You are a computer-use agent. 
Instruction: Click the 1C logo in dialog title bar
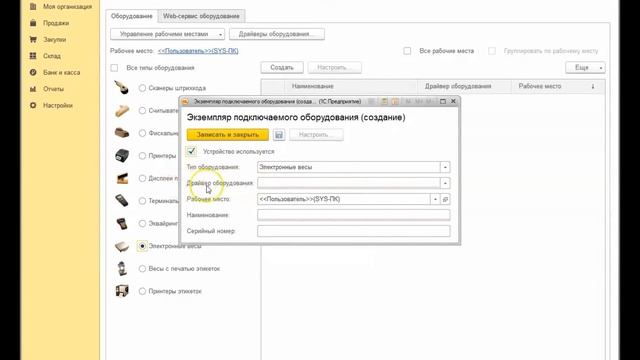(185, 101)
